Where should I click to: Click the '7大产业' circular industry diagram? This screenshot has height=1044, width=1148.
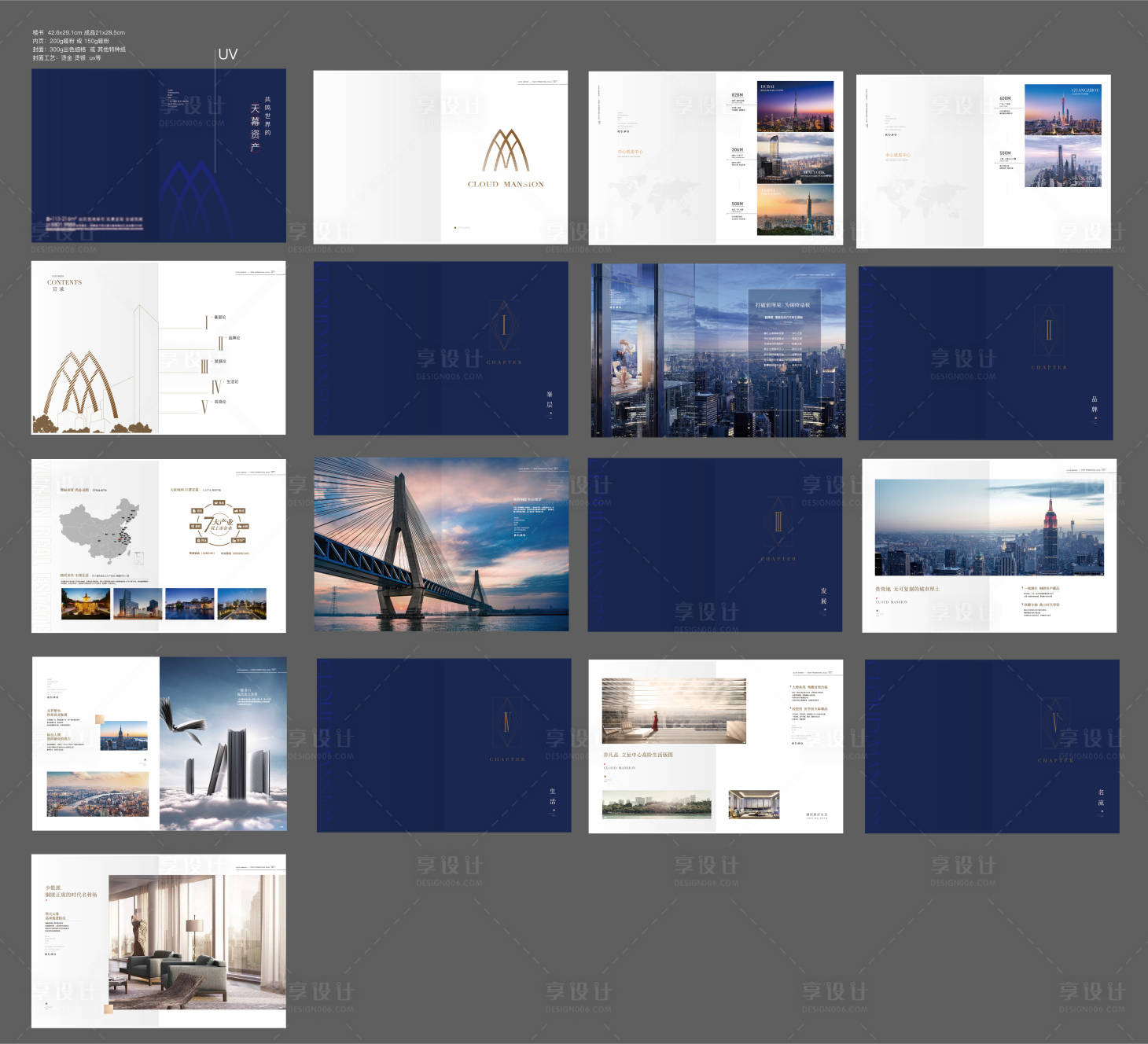click(219, 524)
